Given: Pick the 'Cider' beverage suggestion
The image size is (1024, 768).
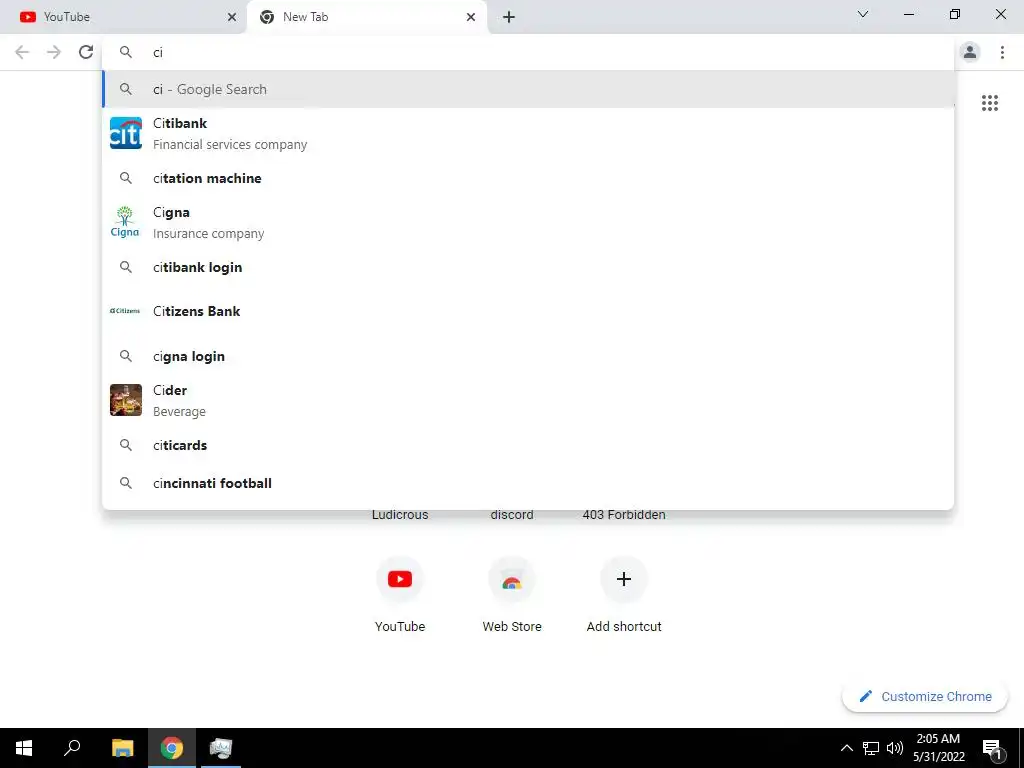Looking at the screenshot, I should [528, 400].
